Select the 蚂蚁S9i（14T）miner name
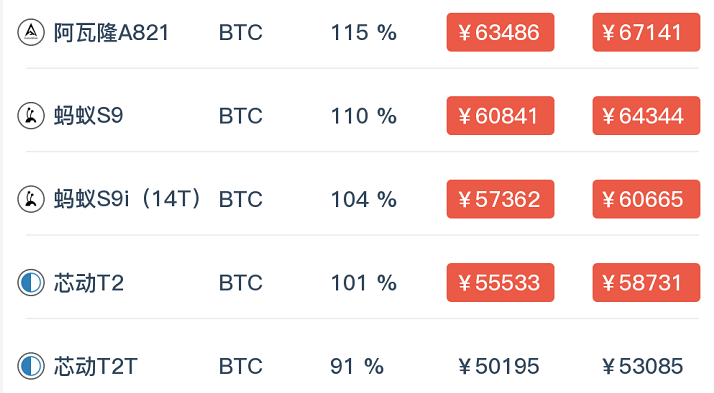Viewport: 714px width, 393px height. point(128,199)
